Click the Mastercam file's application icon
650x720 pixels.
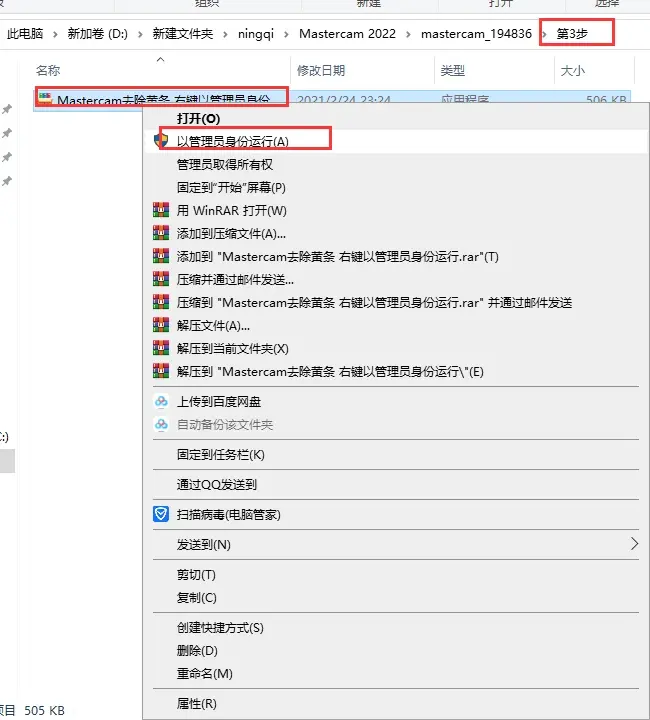click(x=45, y=98)
